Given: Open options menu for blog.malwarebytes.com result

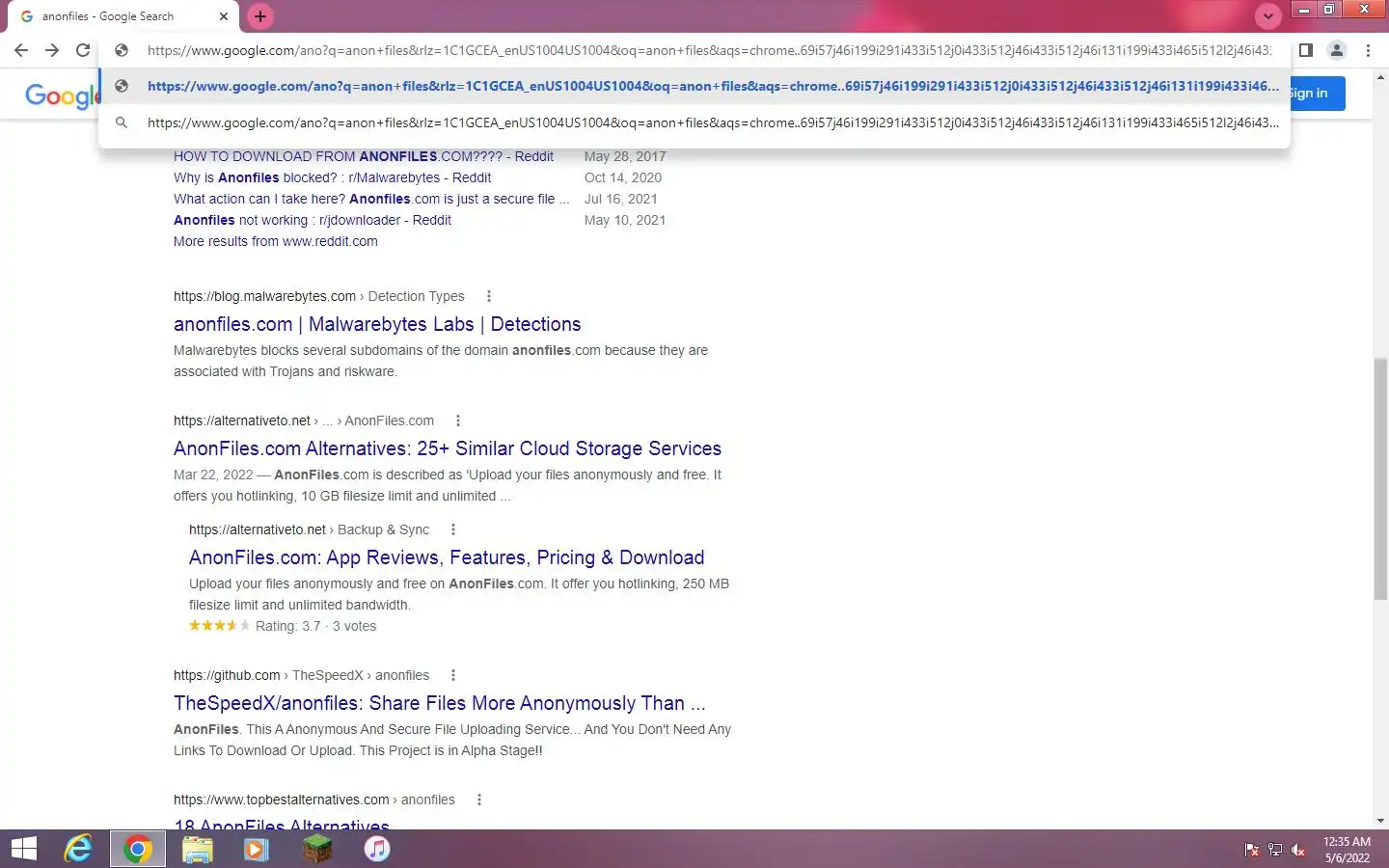Looking at the screenshot, I should [x=489, y=296].
